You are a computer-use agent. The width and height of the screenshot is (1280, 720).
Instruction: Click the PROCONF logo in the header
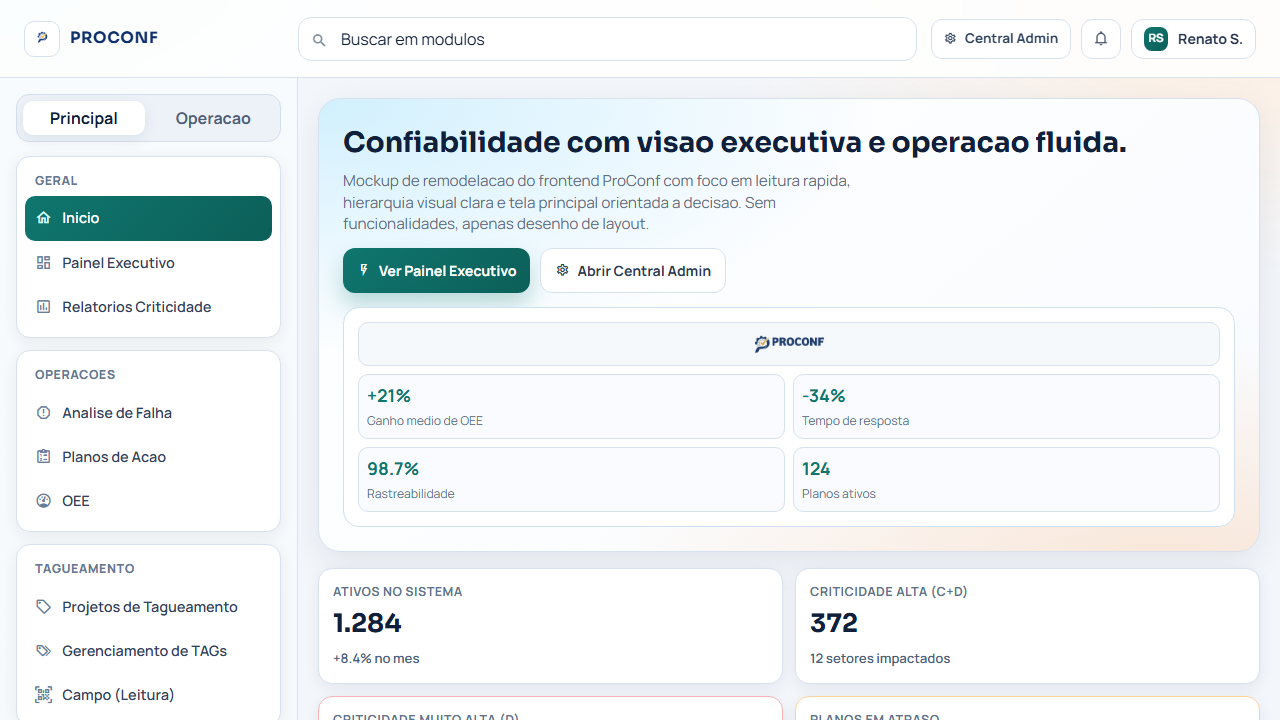coord(114,38)
